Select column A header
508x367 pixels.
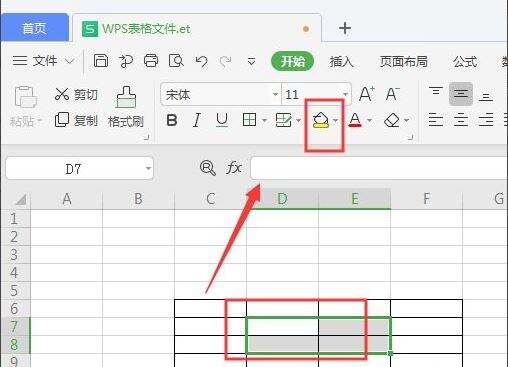coord(67,199)
